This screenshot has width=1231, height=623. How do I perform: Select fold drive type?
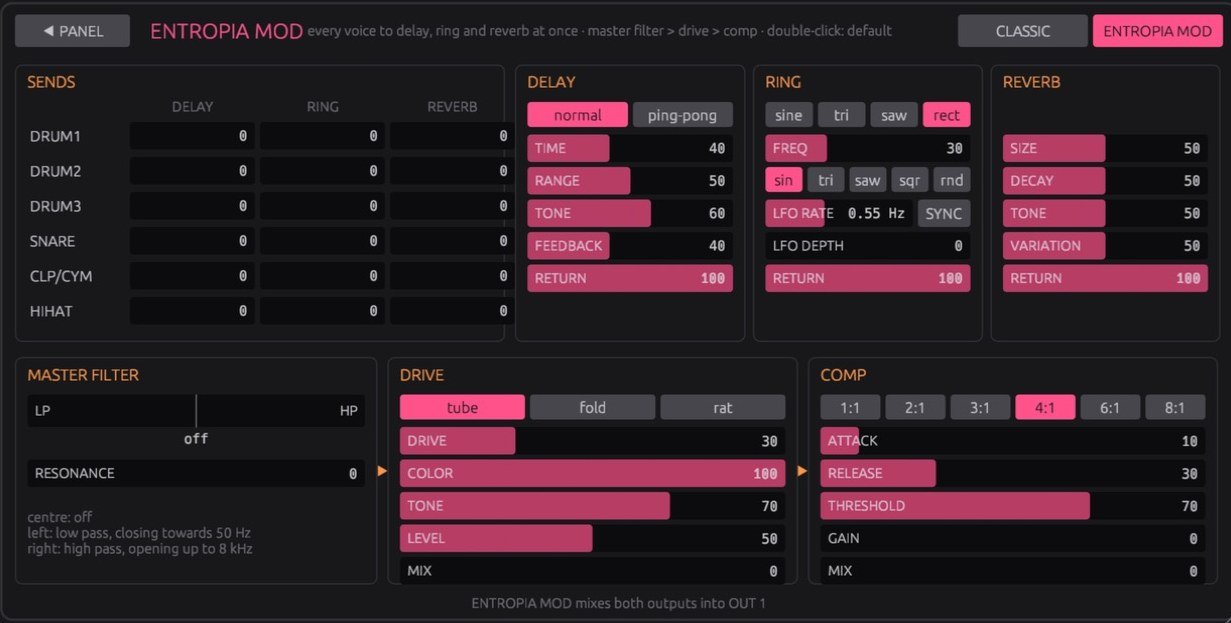[x=592, y=407]
